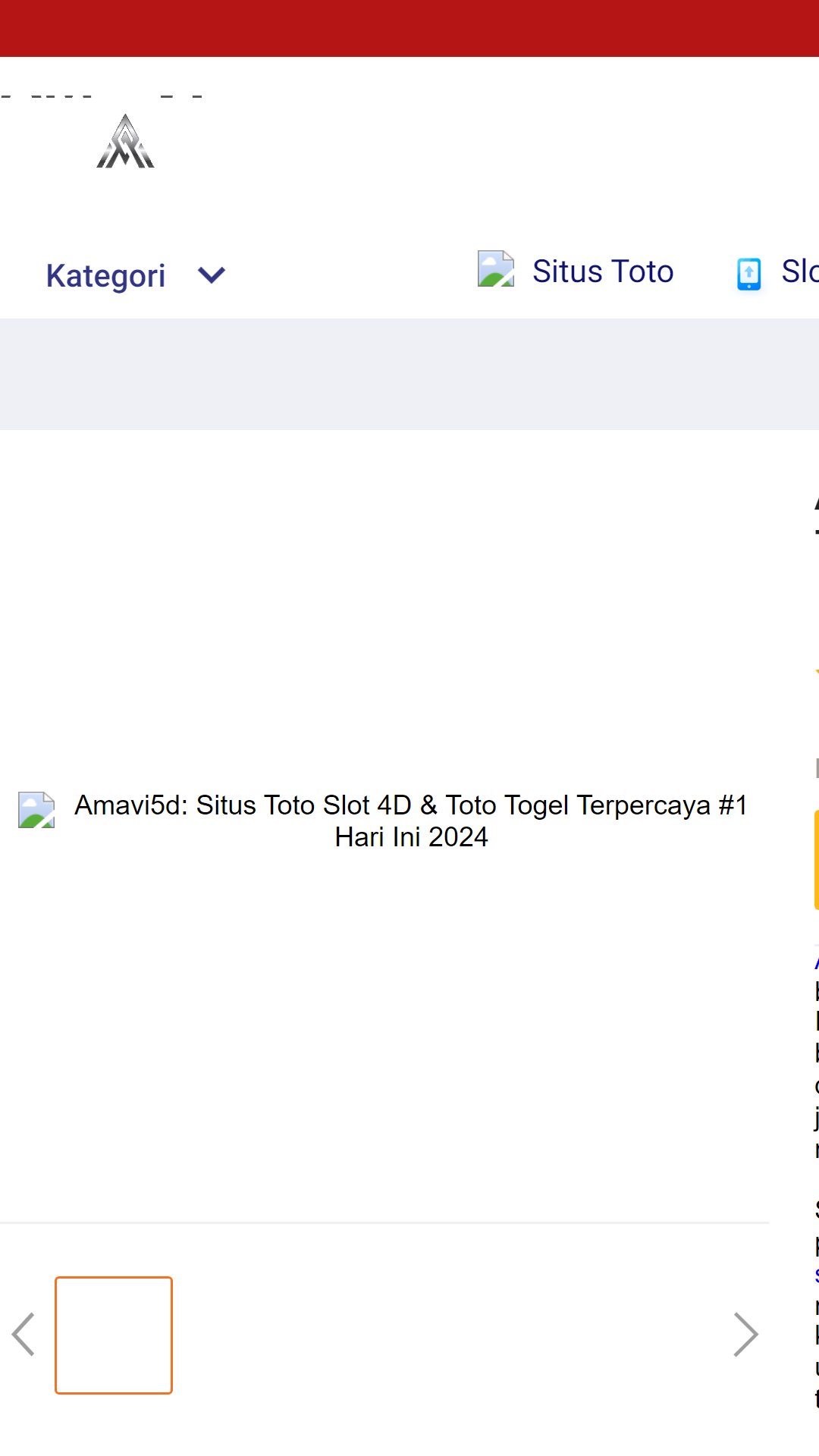819x1456 pixels.
Task: Advance to the next image with the right arrow
Action: pos(746,1335)
